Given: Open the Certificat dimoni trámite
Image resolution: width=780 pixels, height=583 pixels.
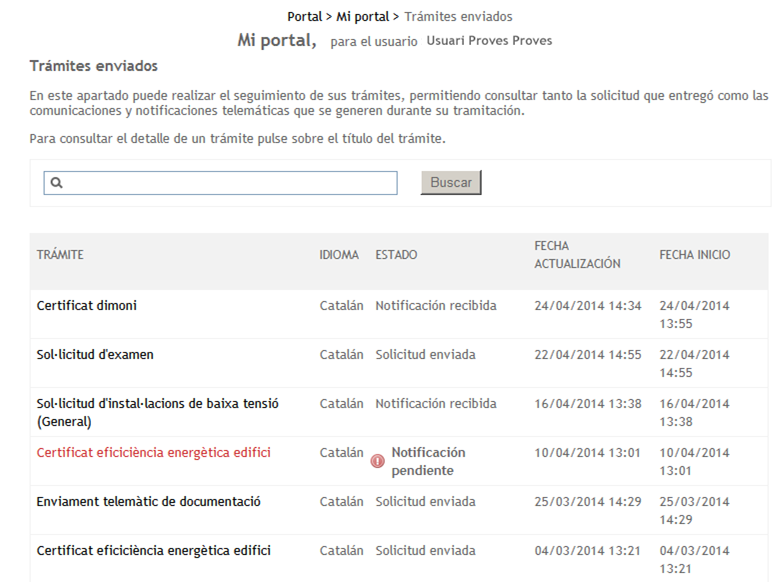Looking at the screenshot, I should 87,306.
